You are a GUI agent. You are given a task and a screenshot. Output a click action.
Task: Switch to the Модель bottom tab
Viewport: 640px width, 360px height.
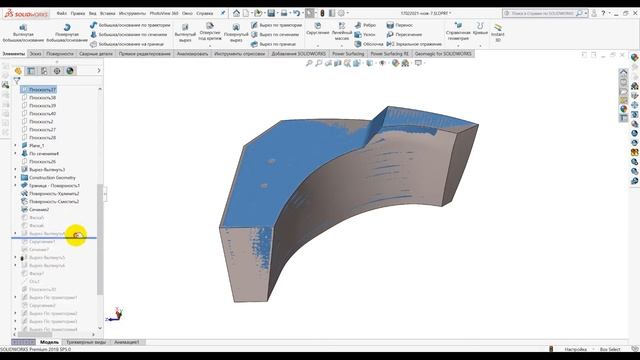[x=49, y=342]
